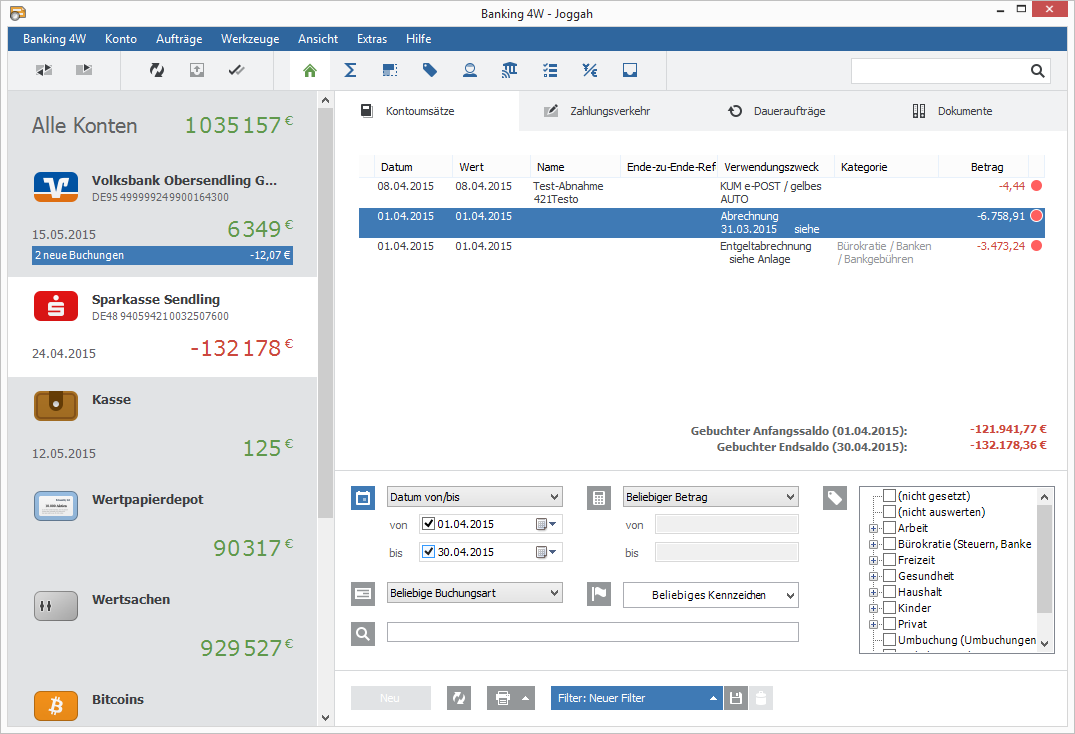Select the tag/categories toolbar icon
The height and width of the screenshot is (734, 1075).
[x=429, y=70]
